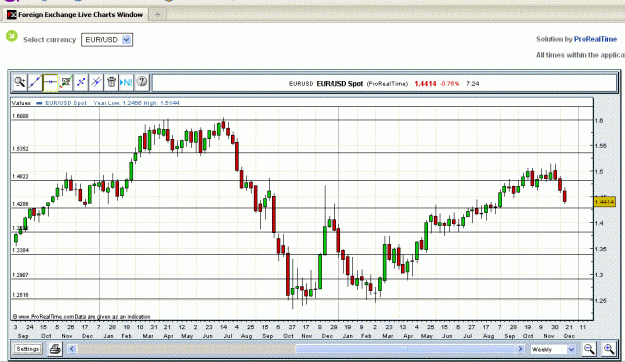Click the 7:24 time in header

point(472,84)
